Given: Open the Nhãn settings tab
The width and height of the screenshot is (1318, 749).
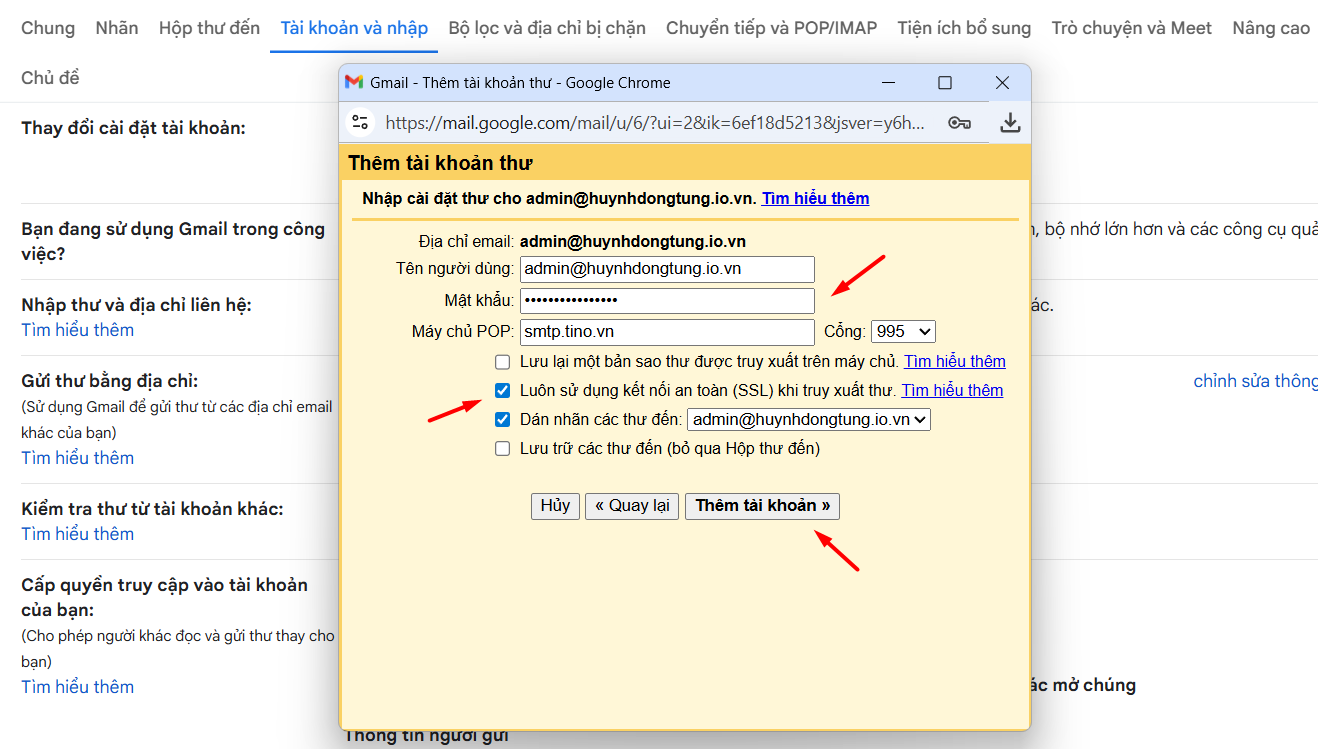Looking at the screenshot, I should [x=117, y=28].
